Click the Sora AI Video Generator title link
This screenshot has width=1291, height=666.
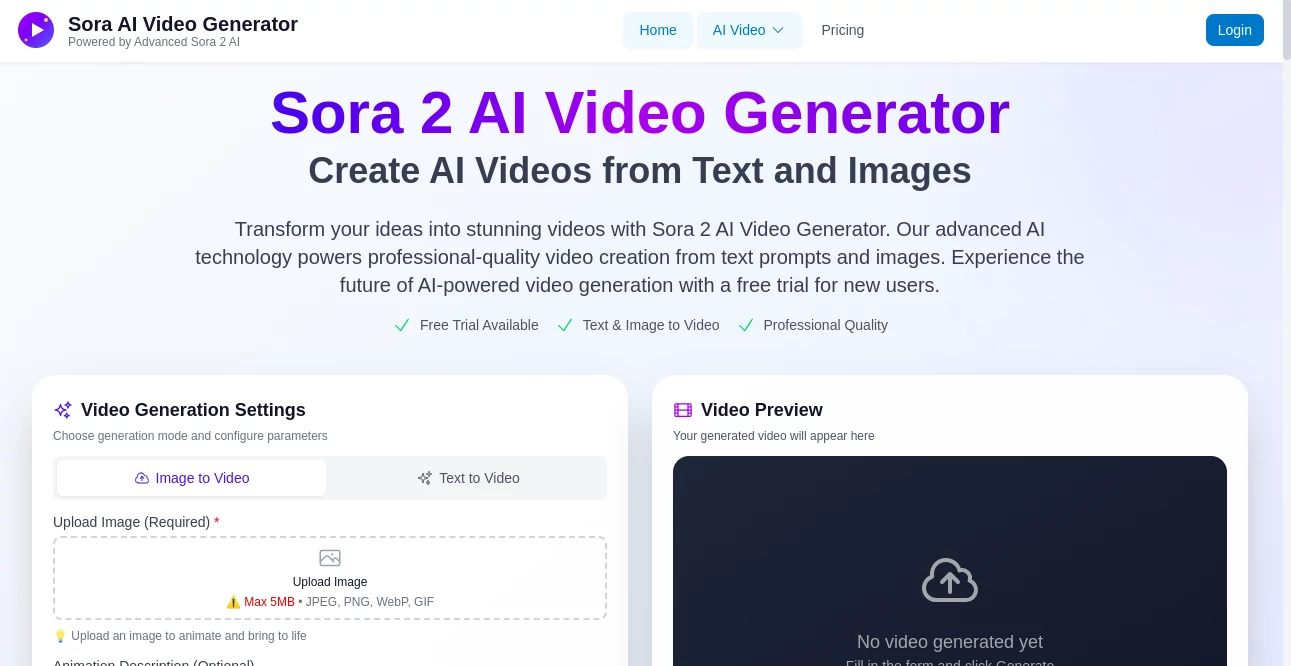[x=182, y=24]
